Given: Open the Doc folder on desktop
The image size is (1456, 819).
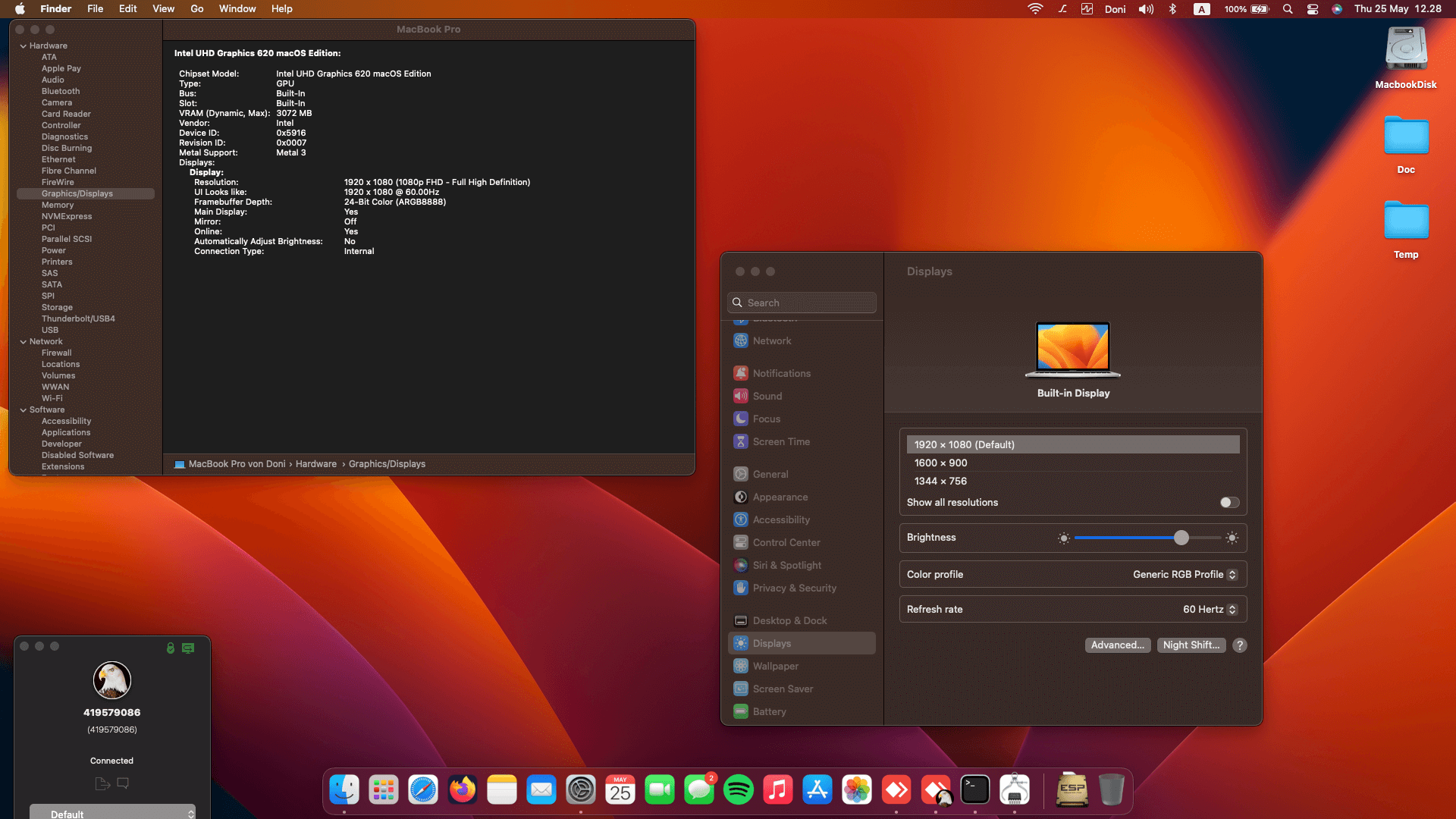Looking at the screenshot, I should pyautogui.click(x=1406, y=136).
